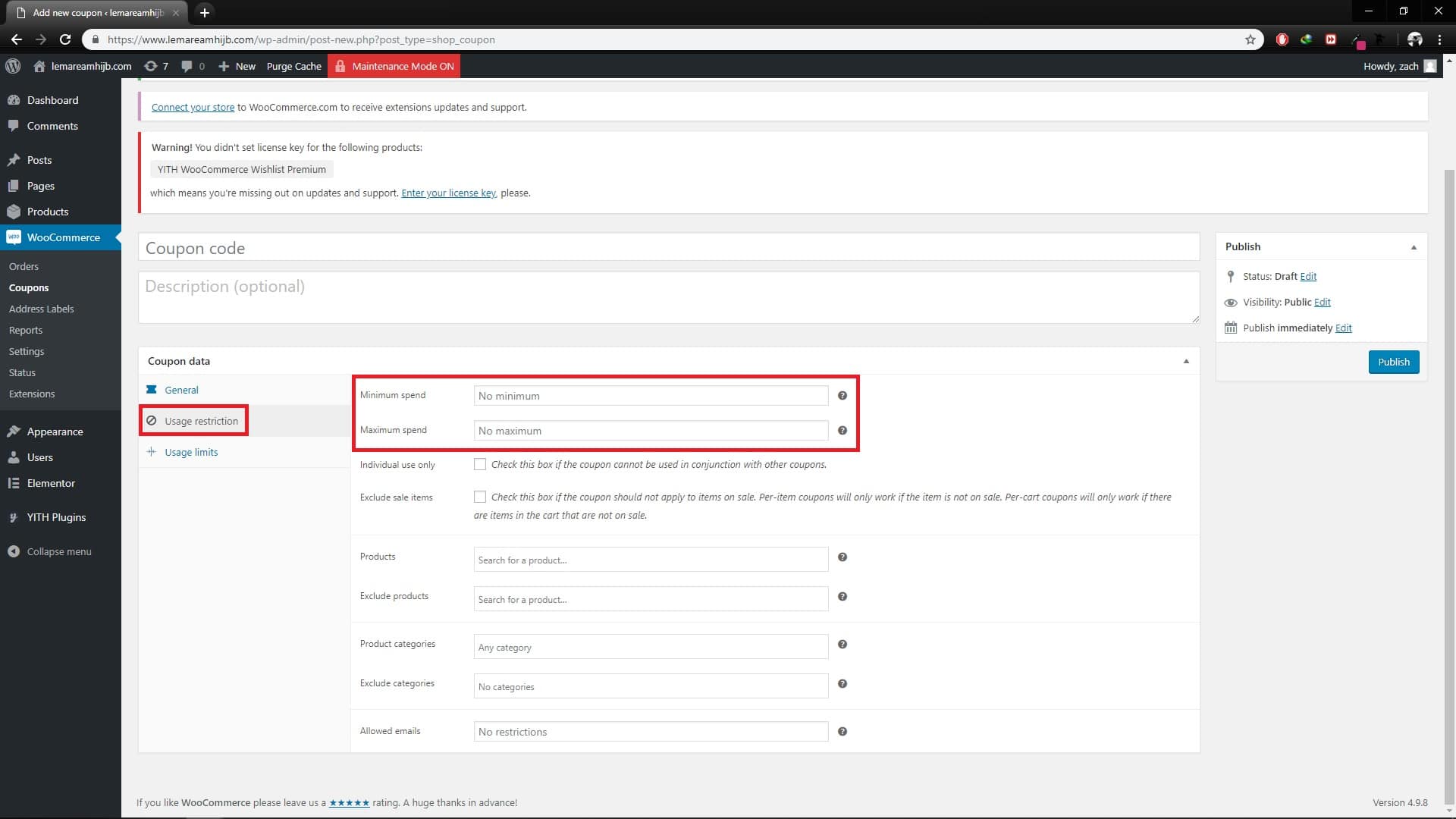Enable Individual use only checkbox
This screenshot has width=1456, height=819.
click(x=480, y=464)
